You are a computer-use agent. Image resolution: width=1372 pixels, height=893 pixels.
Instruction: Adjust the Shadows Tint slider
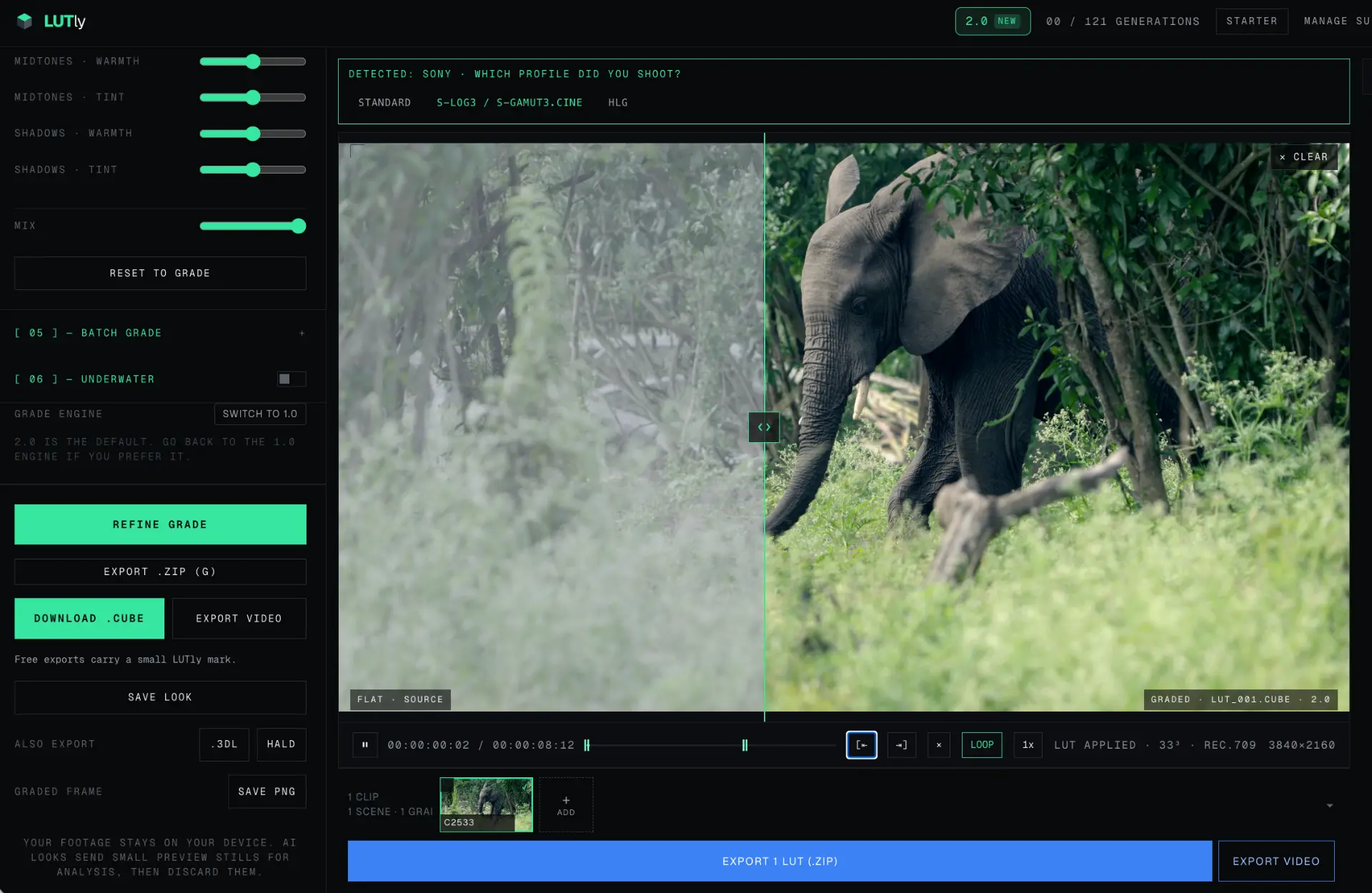253,170
